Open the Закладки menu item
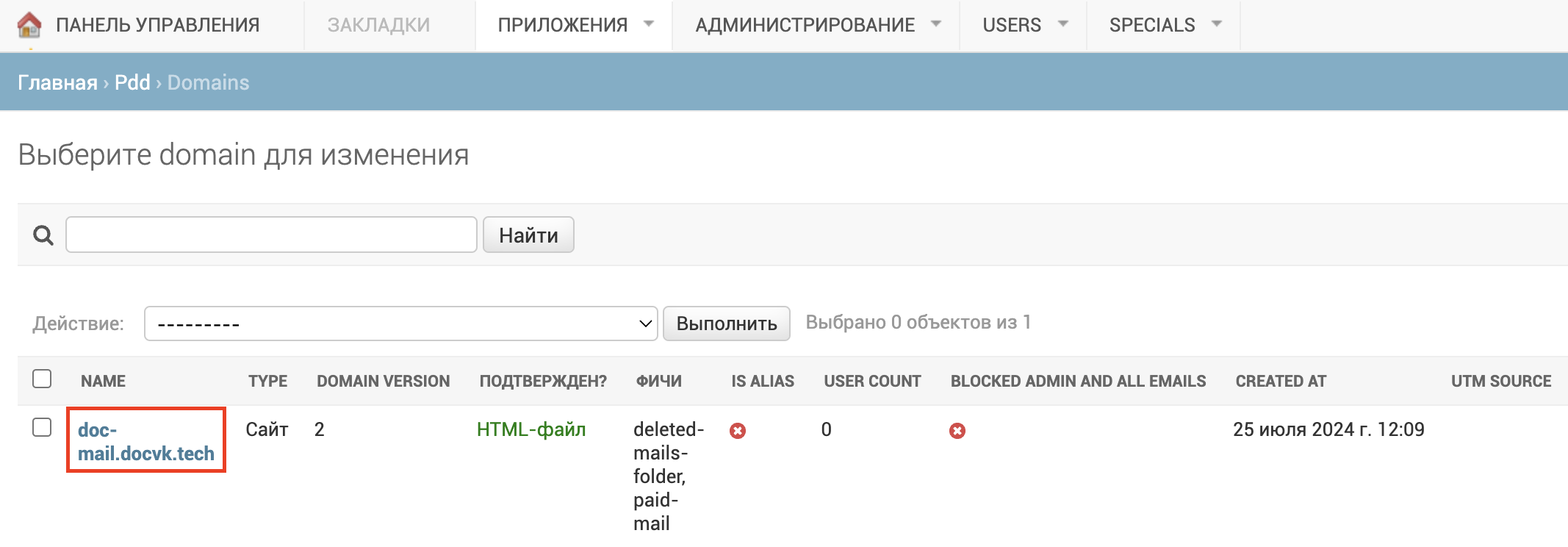 click(378, 25)
